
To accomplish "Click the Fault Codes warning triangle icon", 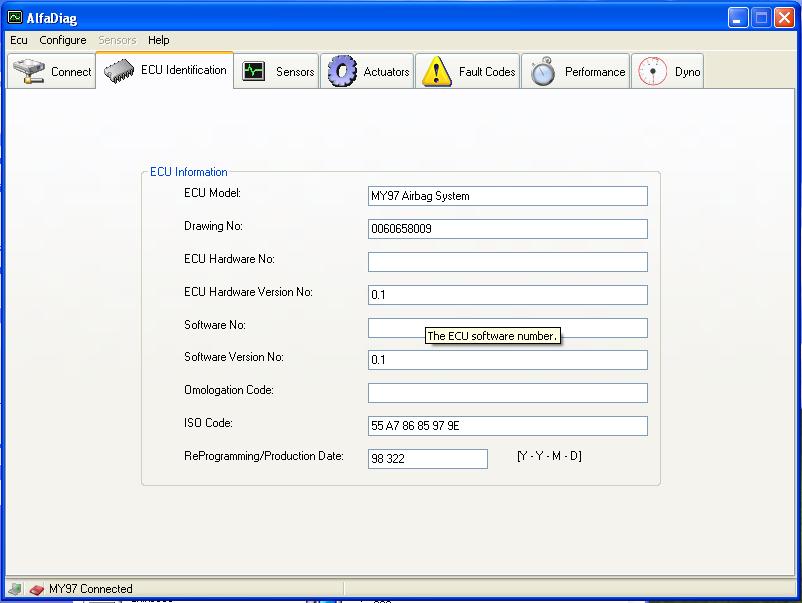I will click(437, 72).
